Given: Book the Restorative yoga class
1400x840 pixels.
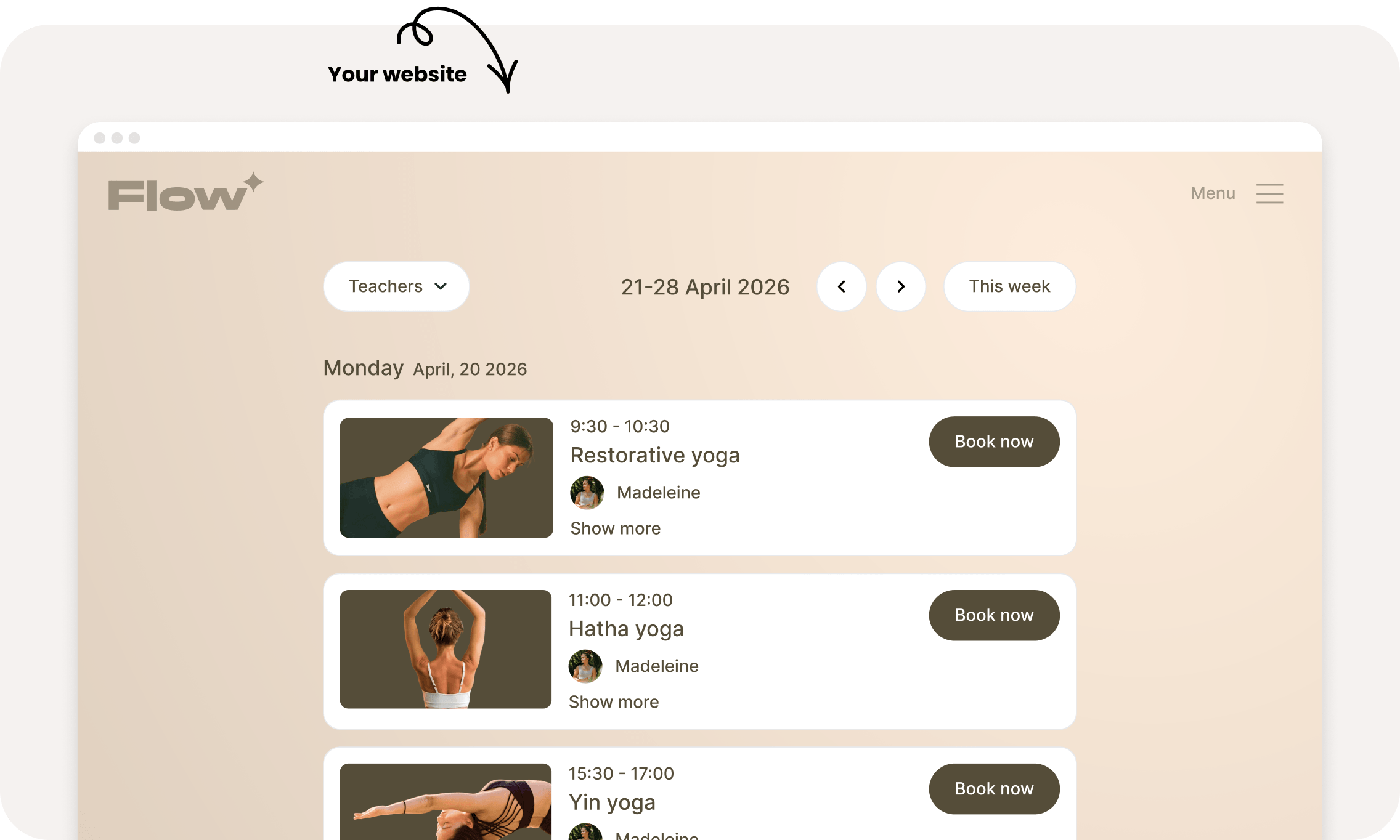Looking at the screenshot, I should pos(994,442).
